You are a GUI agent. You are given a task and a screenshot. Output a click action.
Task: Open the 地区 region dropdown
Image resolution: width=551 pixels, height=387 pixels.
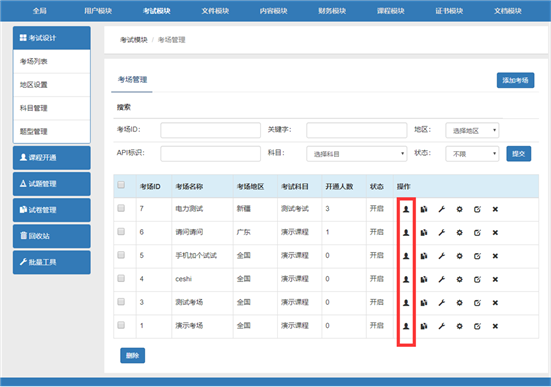coord(472,130)
